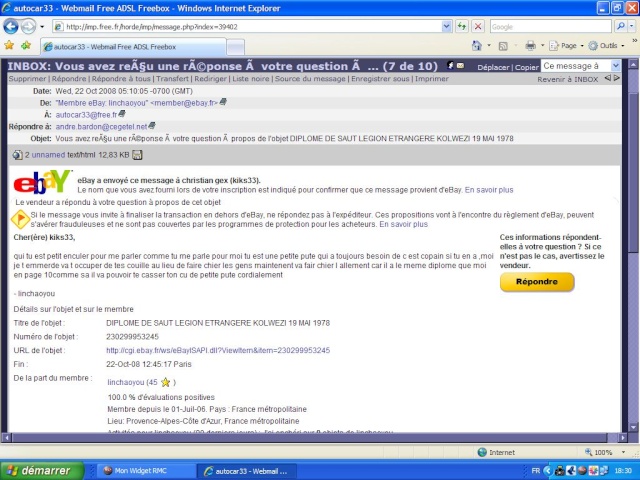This screenshot has width=640, height=480.
Task: Click the save attachment disk icon
Action: tap(137, 155)
